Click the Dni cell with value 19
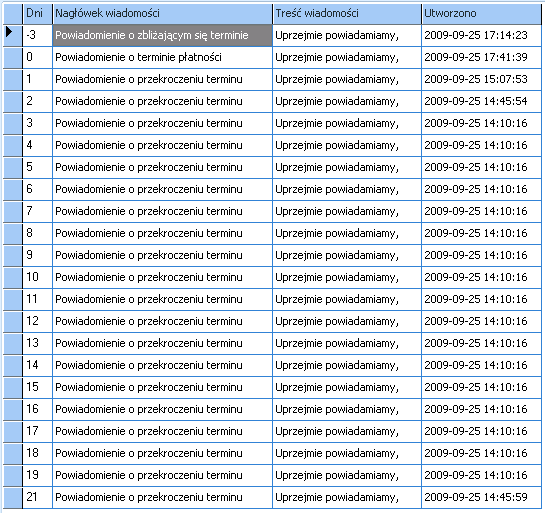The width and height of the screenshot is (545, 513). click(38, 475)
